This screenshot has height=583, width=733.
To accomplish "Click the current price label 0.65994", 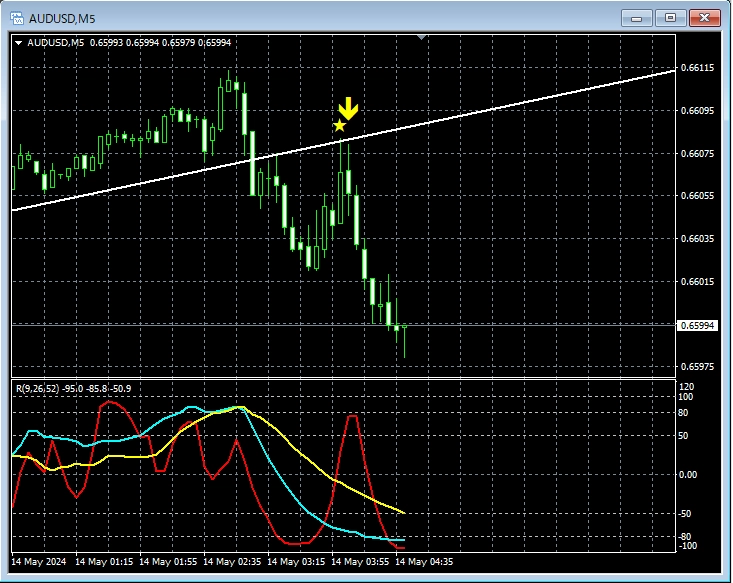I will [x=696, y=325].
